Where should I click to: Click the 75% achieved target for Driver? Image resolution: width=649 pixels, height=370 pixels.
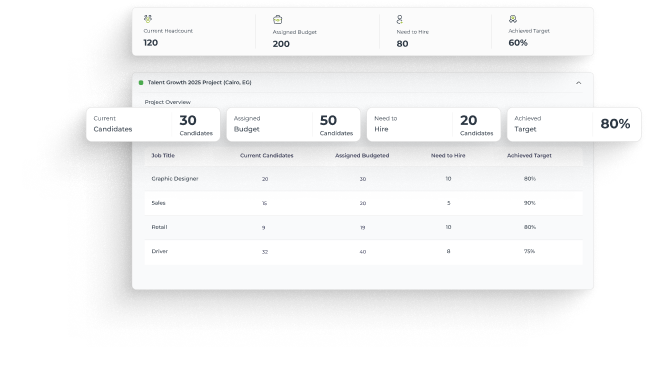click(530, 251)
